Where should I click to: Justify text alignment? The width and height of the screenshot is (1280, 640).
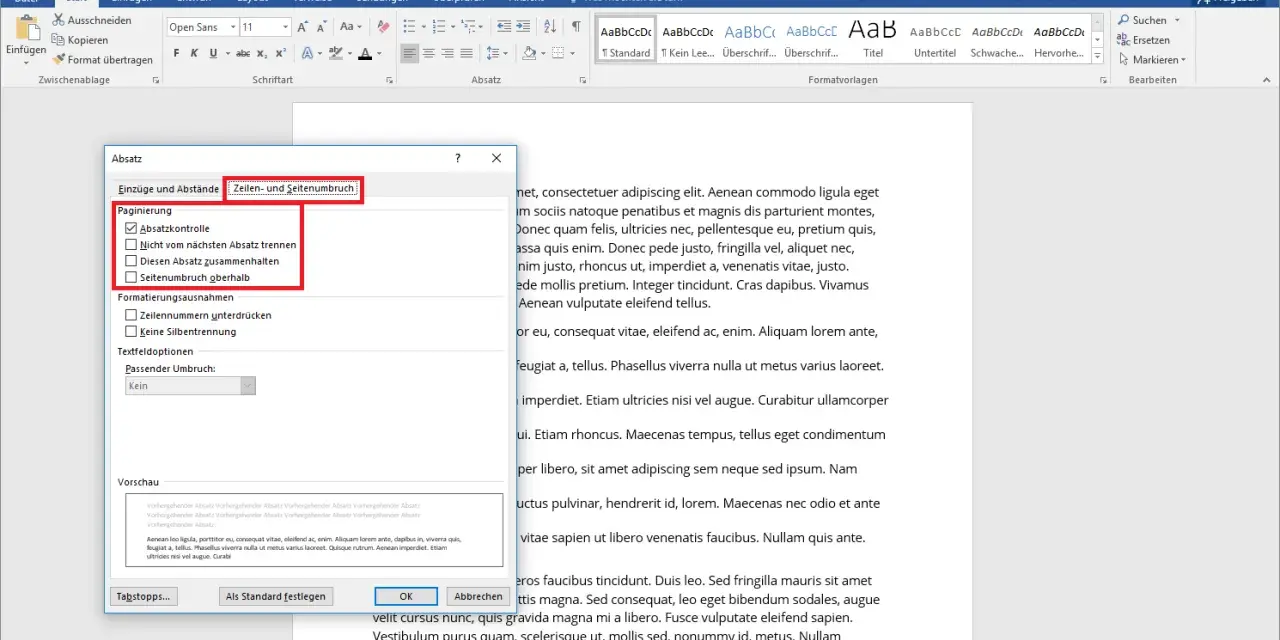click(x=467, y=53)
